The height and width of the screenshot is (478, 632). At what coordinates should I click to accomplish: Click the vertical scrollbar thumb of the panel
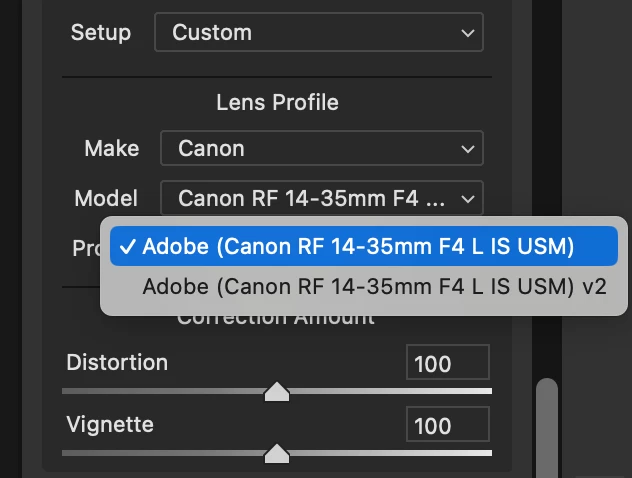(547, 425)
